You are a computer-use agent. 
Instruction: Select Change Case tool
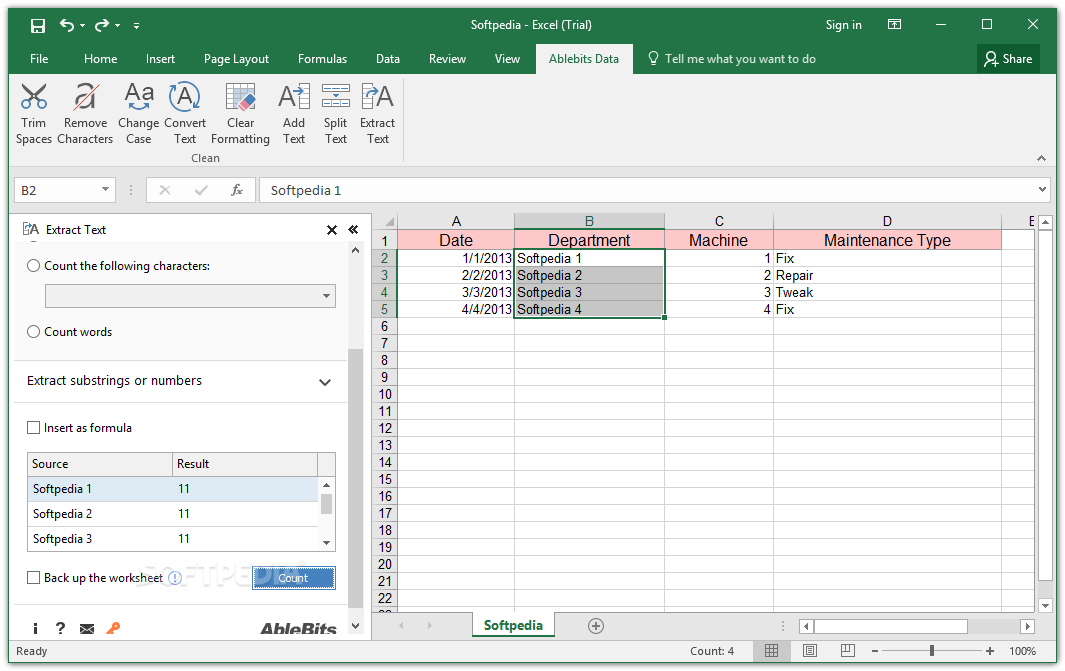tap(139, 113)
